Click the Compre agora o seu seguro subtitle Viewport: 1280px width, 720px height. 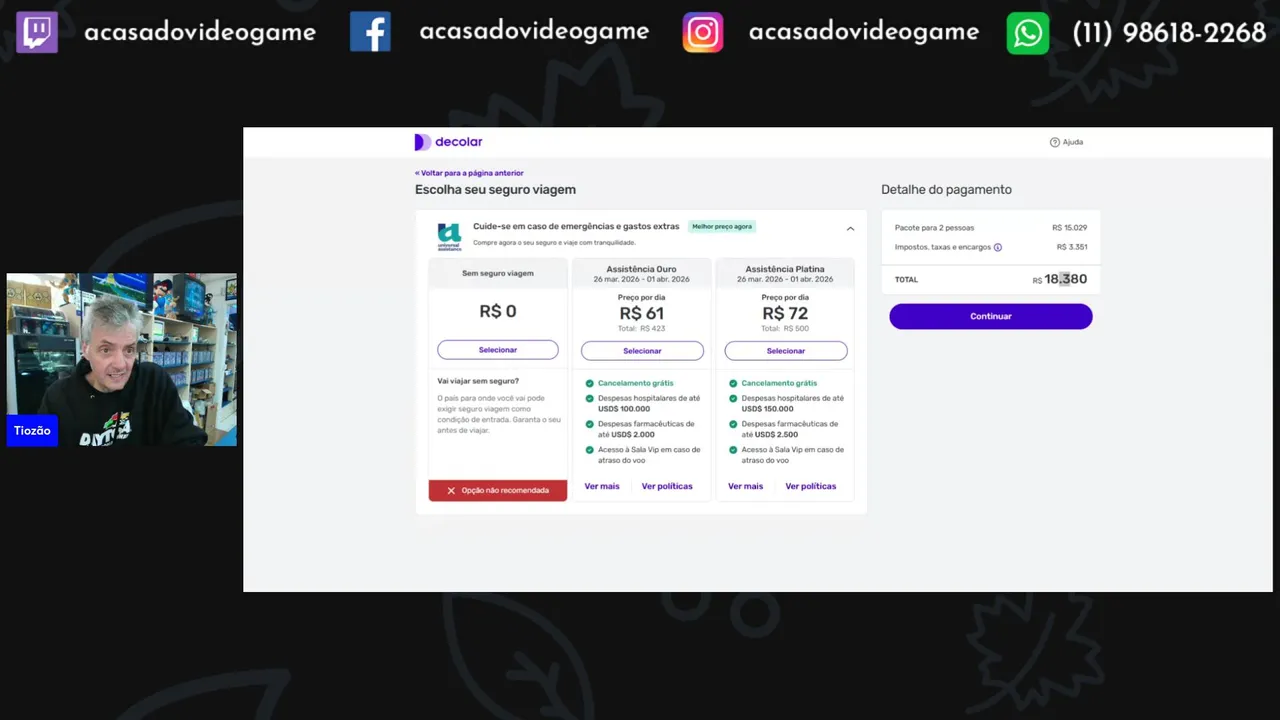[x=554, y=243]
